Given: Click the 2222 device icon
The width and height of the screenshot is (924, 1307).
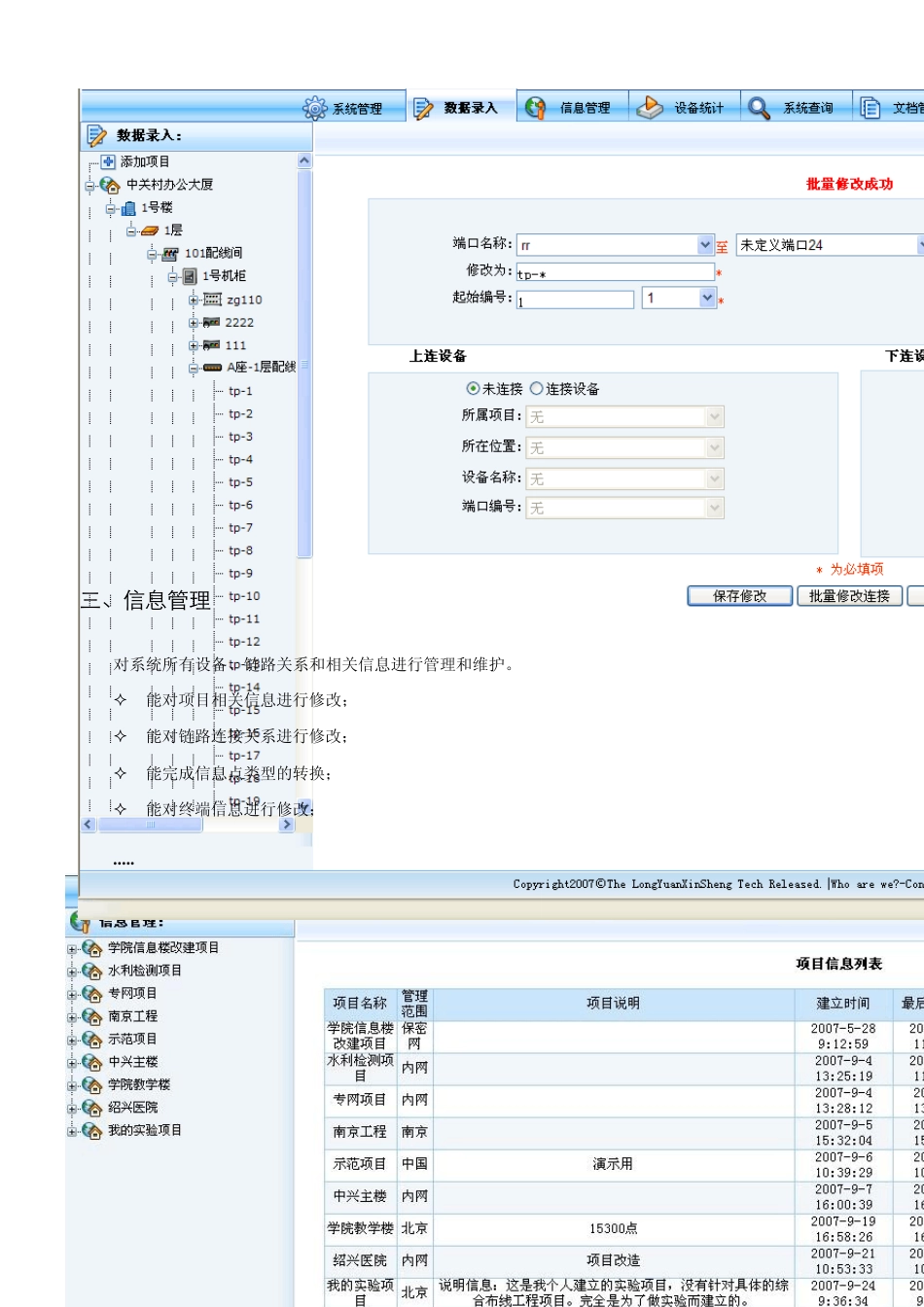Looking at the screenshot, I should pos(211,322).
